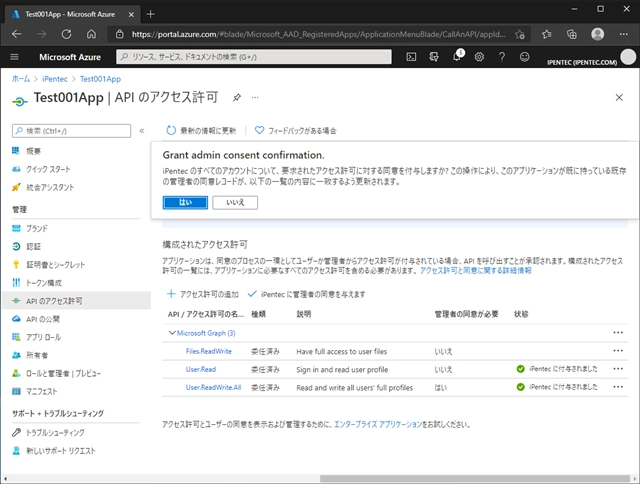Viewport: 640px width, 484px height.
Task: Grant iPentec に管理者の同意を与えます
Action: click(307, 294)
